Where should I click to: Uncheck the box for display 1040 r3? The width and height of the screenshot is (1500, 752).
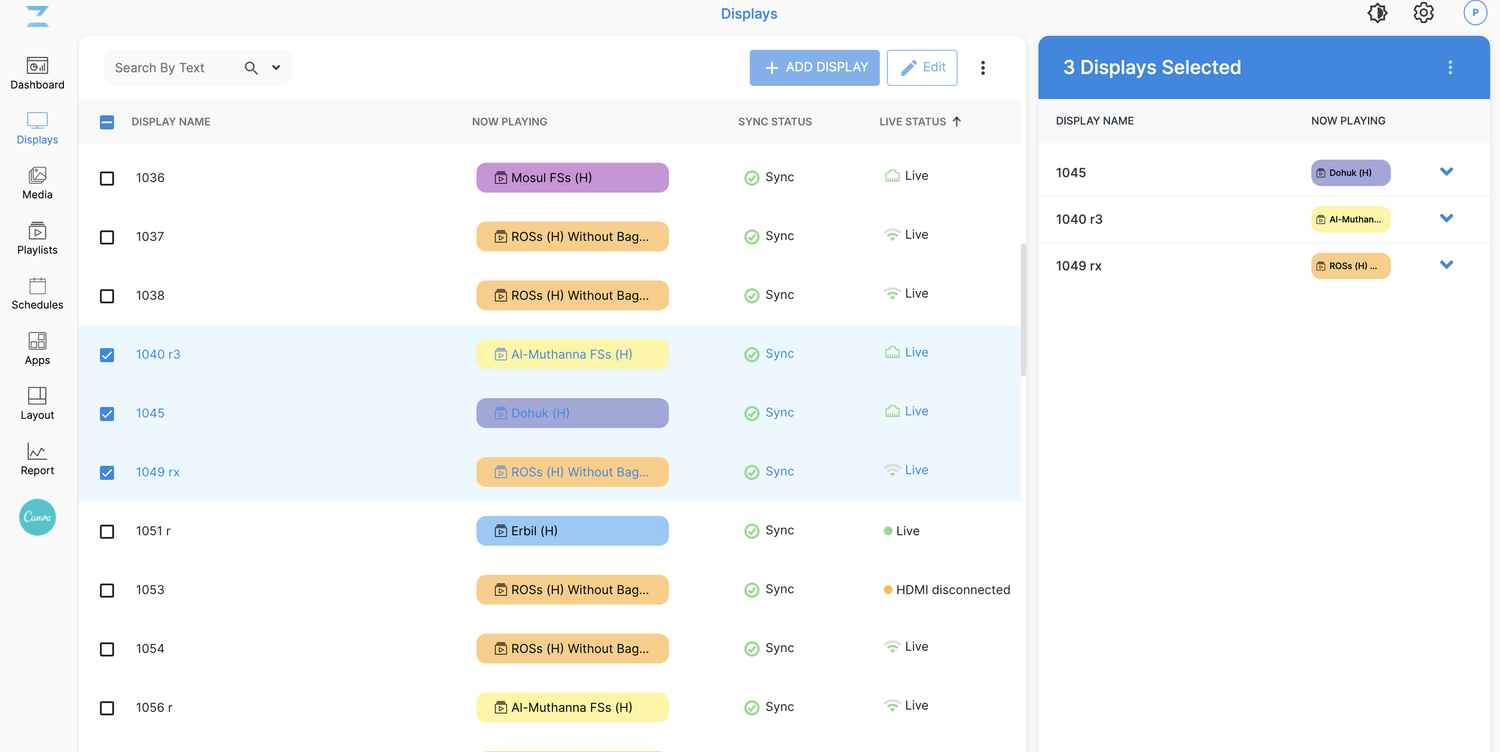[x=107, y=355]
